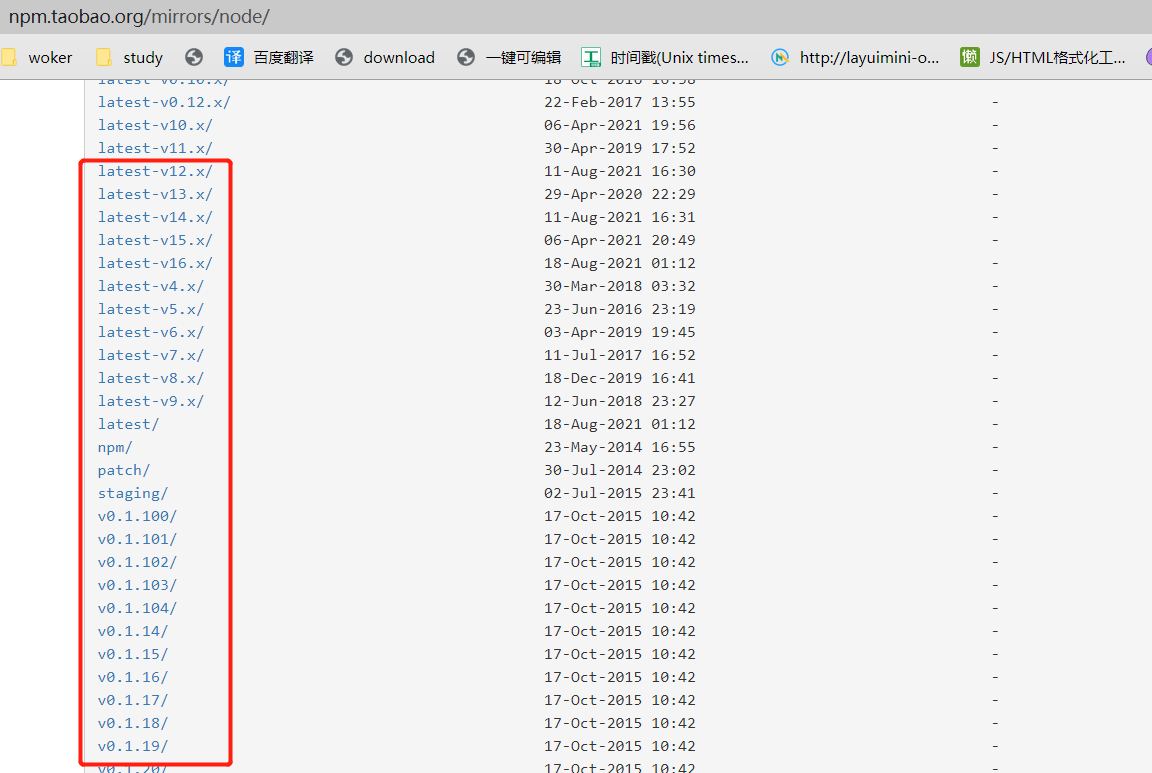Click the download bookmark globe icon

pyautogui.click(x=344, y=57)
